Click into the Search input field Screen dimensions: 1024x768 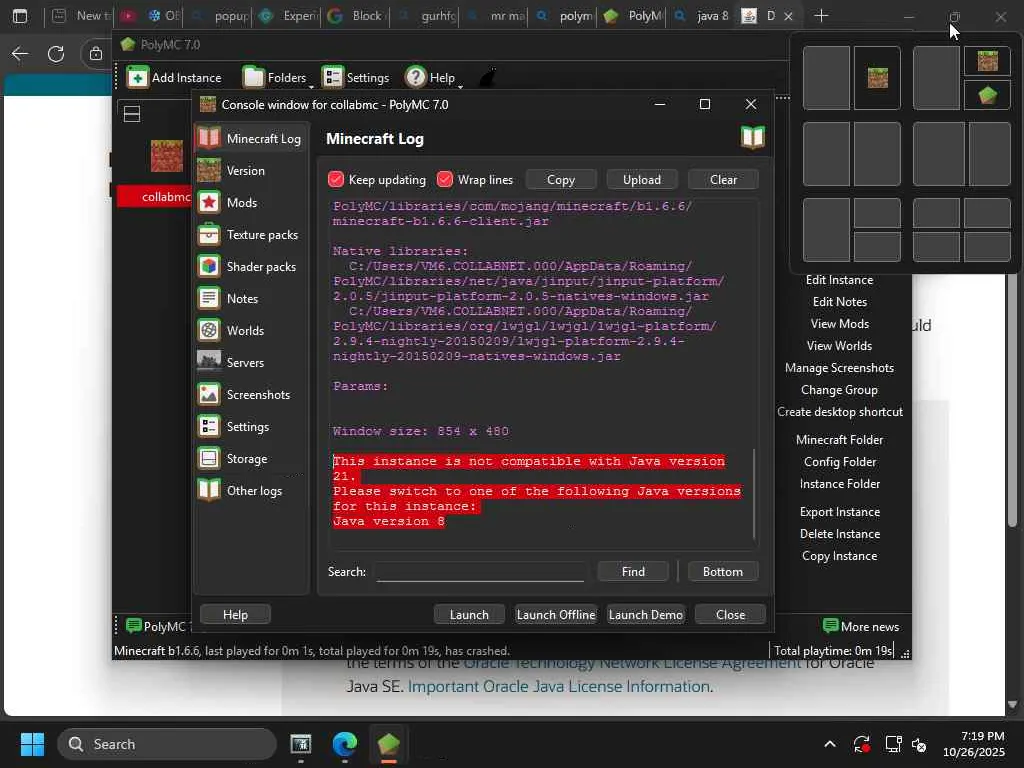[x=480, y=571]
